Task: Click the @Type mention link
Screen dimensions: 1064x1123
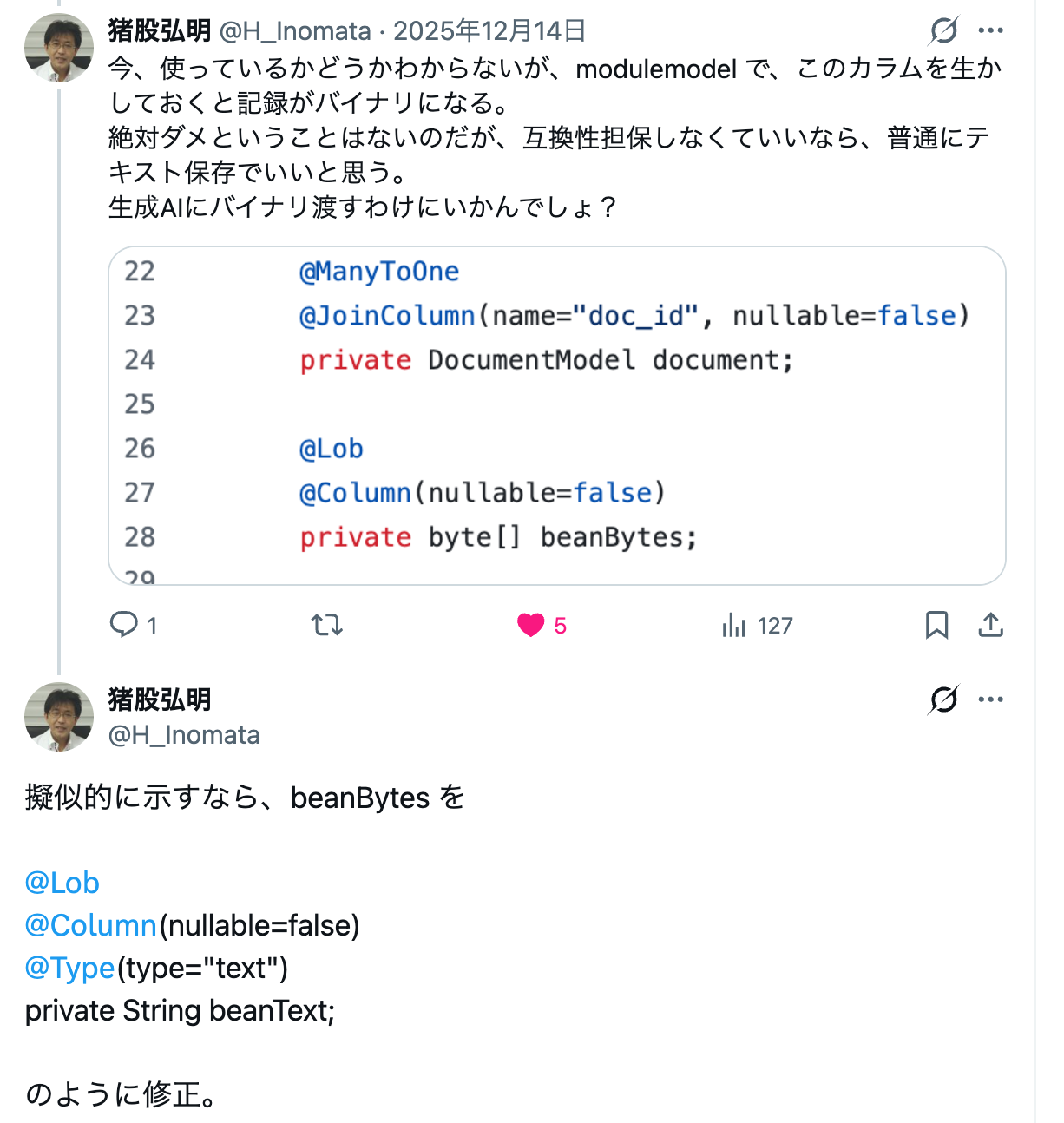Action: click(70, 968)
